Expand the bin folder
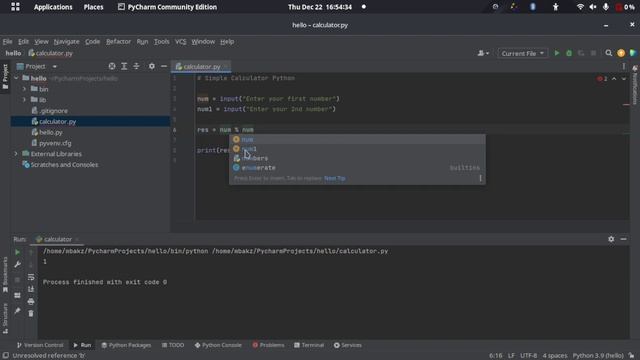The height and width of the screenshot is (360, 640). [x=24, y=89]
